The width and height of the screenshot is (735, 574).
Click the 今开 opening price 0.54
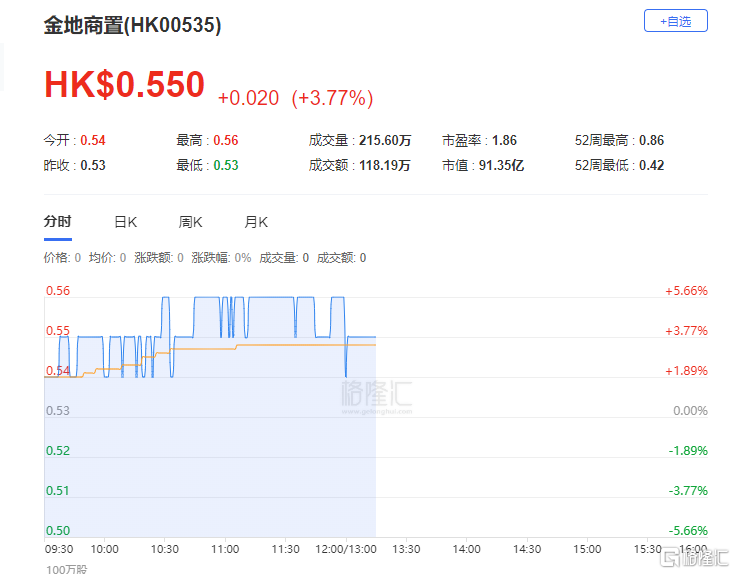(x=93, y=140)
